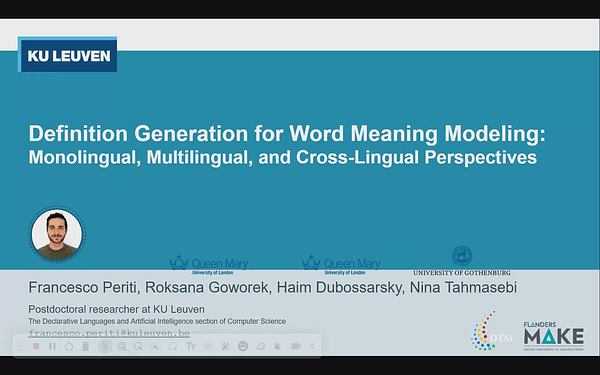Screen dimensions: 600x375
Task: Open the emoji sticker picker
Action: click(243, 346)
